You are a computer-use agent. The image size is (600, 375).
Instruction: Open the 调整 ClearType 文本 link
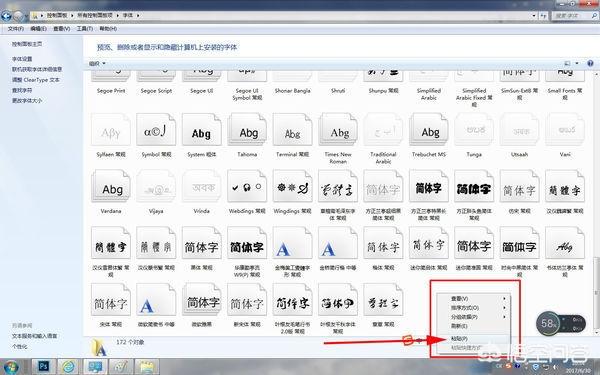pyautogui.click(x=36, y=80)
